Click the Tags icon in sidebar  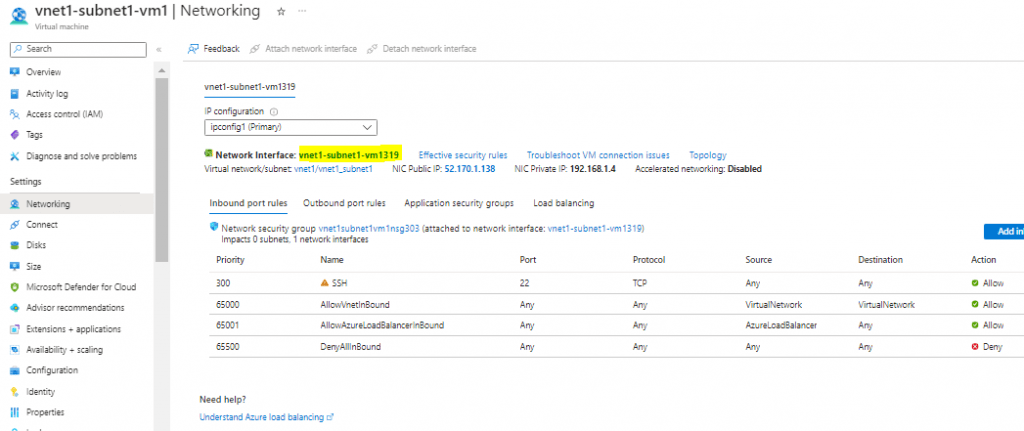click(15, 135)
